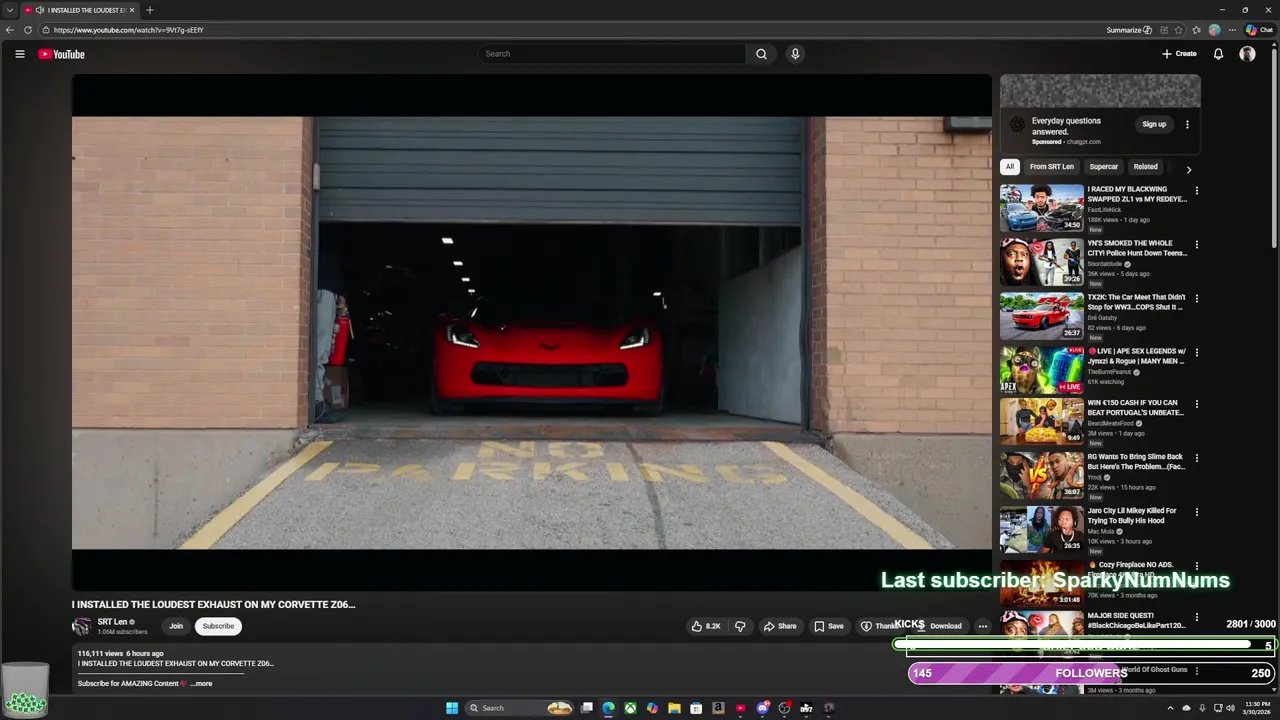The image size is (1280, 720).
Task: Play the Corvette video in player
Action: click(531, 332)
